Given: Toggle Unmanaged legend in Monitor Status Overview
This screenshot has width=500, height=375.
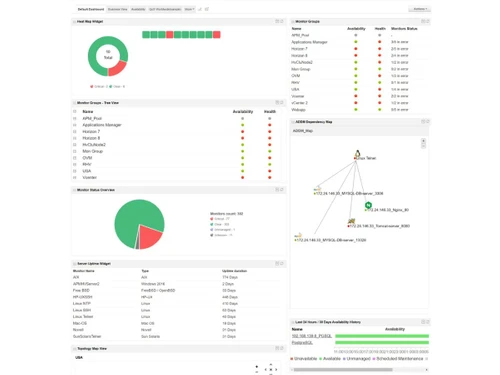Looking at the screenshot, I should coord(223,230).
